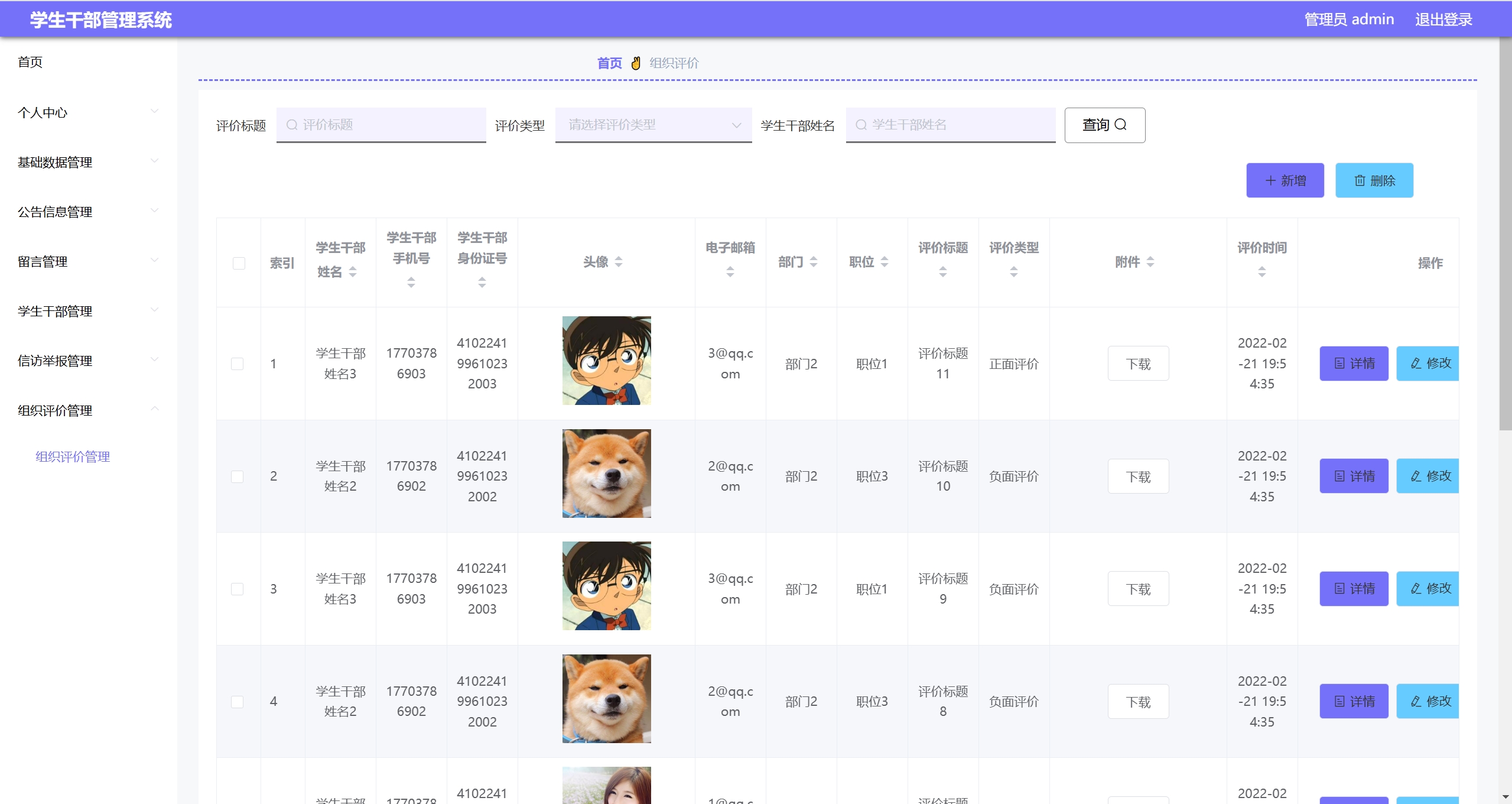Expand 基础数据管理 sidebar menu
This screenshot has height=804, width=1512.
coord(89,162)
